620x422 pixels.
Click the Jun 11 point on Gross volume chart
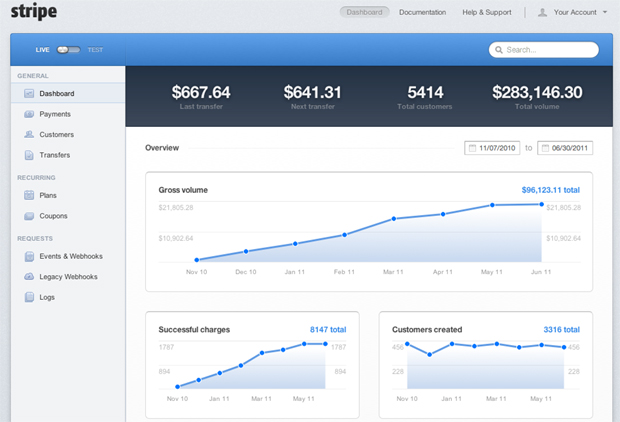point(542,205)
